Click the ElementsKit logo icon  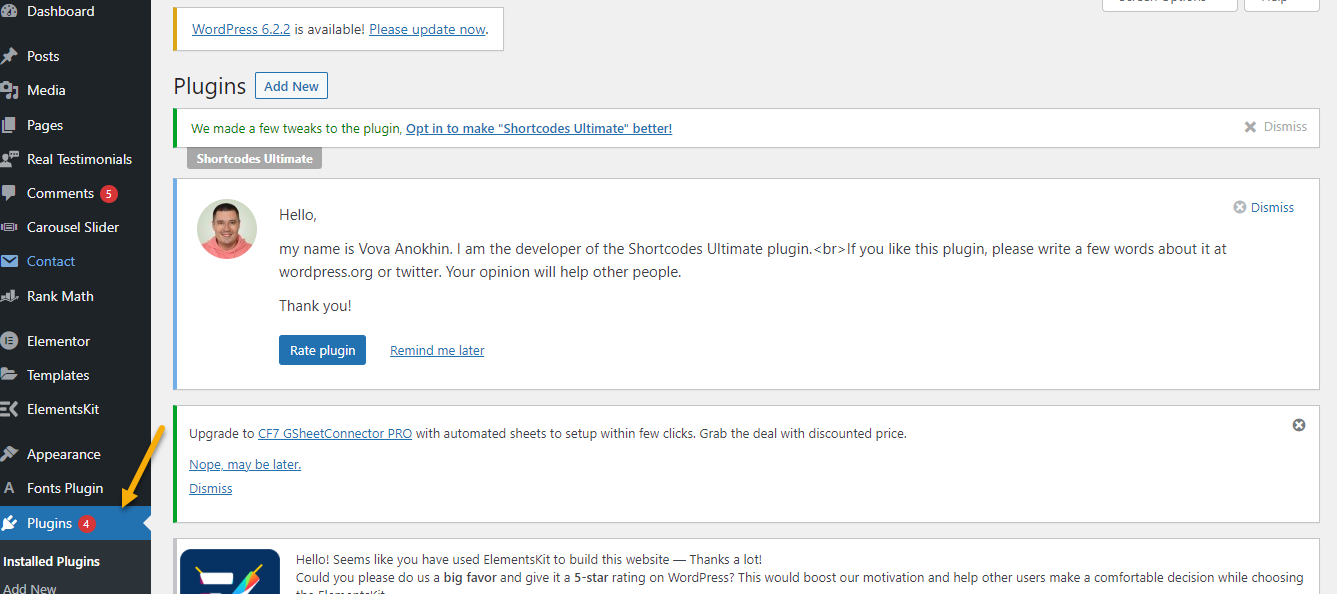tap(9, 409)
